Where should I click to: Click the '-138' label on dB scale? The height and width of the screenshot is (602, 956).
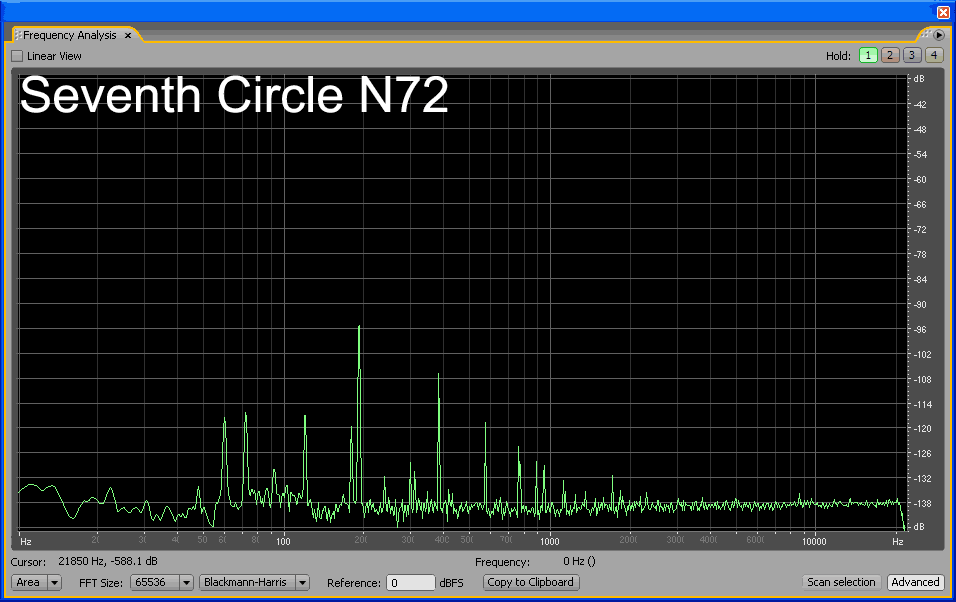tap(922, 504)
